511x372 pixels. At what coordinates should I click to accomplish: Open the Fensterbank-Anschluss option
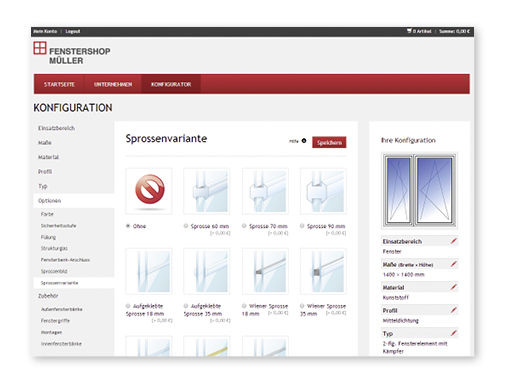[x=65, y=260]
